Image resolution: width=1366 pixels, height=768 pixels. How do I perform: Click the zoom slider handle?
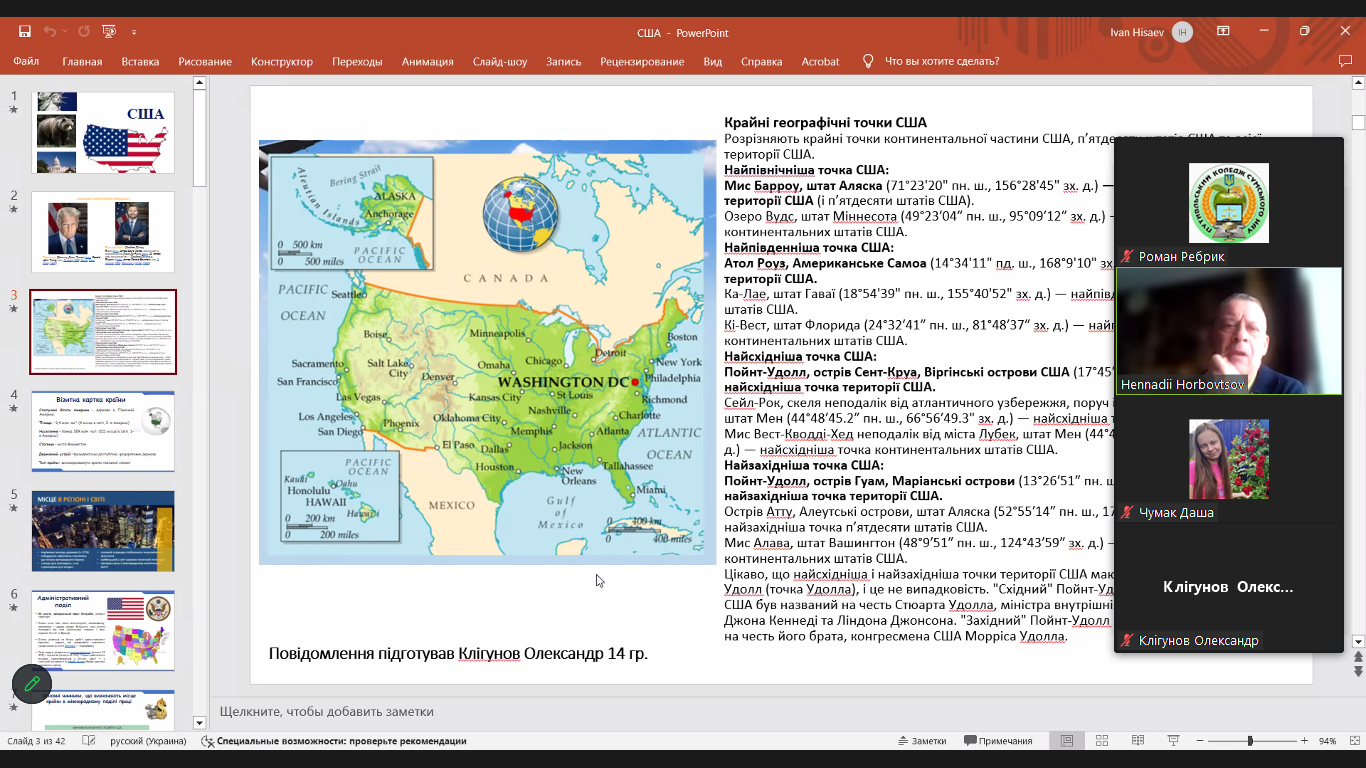coord(1250,741)
